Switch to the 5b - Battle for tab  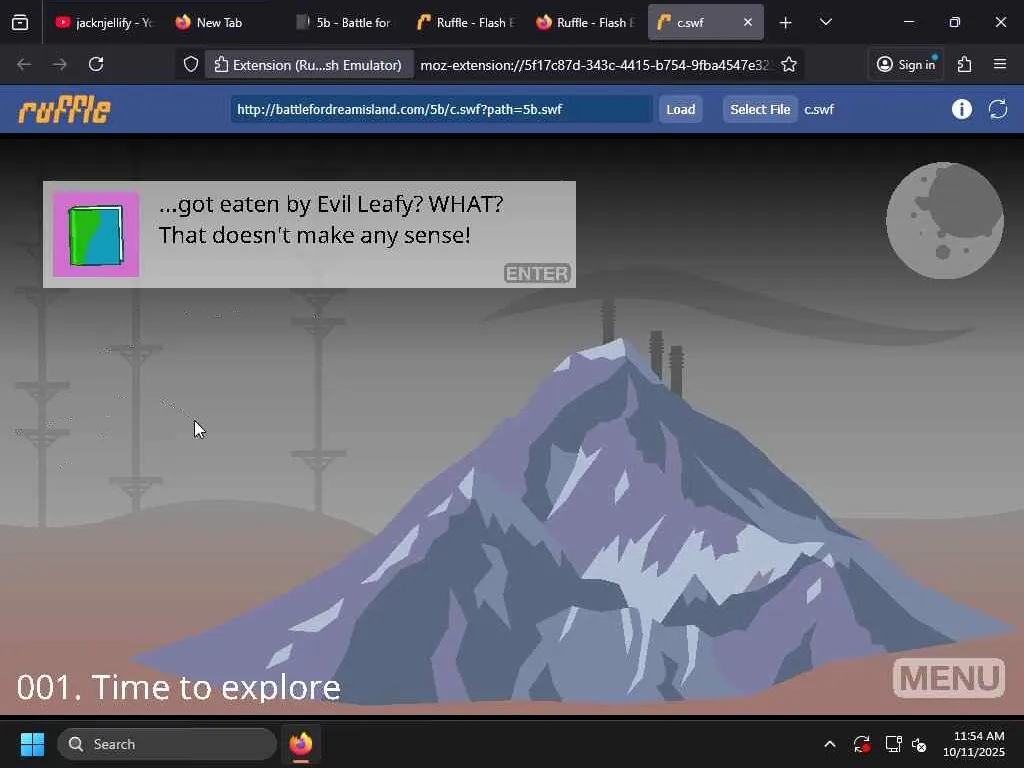(343, 22)
